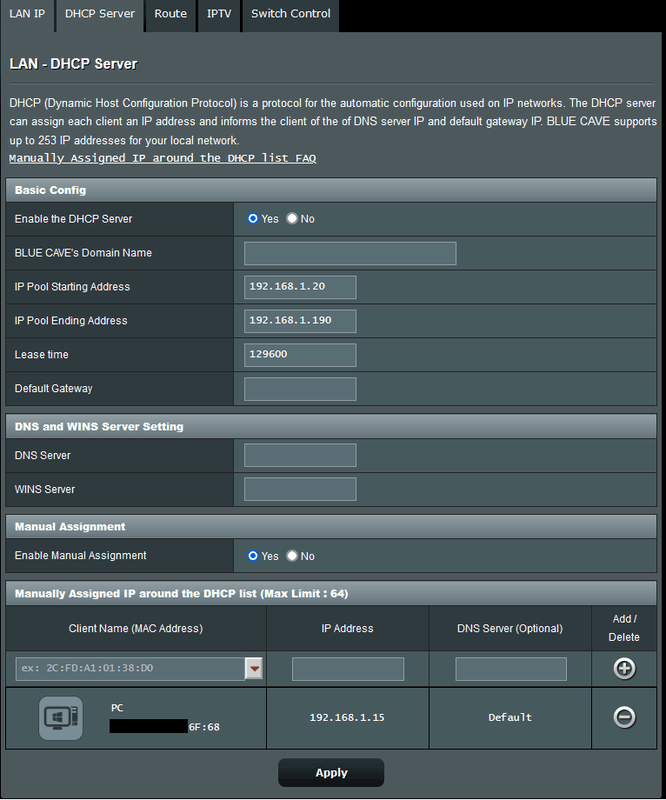Screen dimensions: 666x800
Task: Focus the new entry IP Address field
Action: tap(348, 668)
